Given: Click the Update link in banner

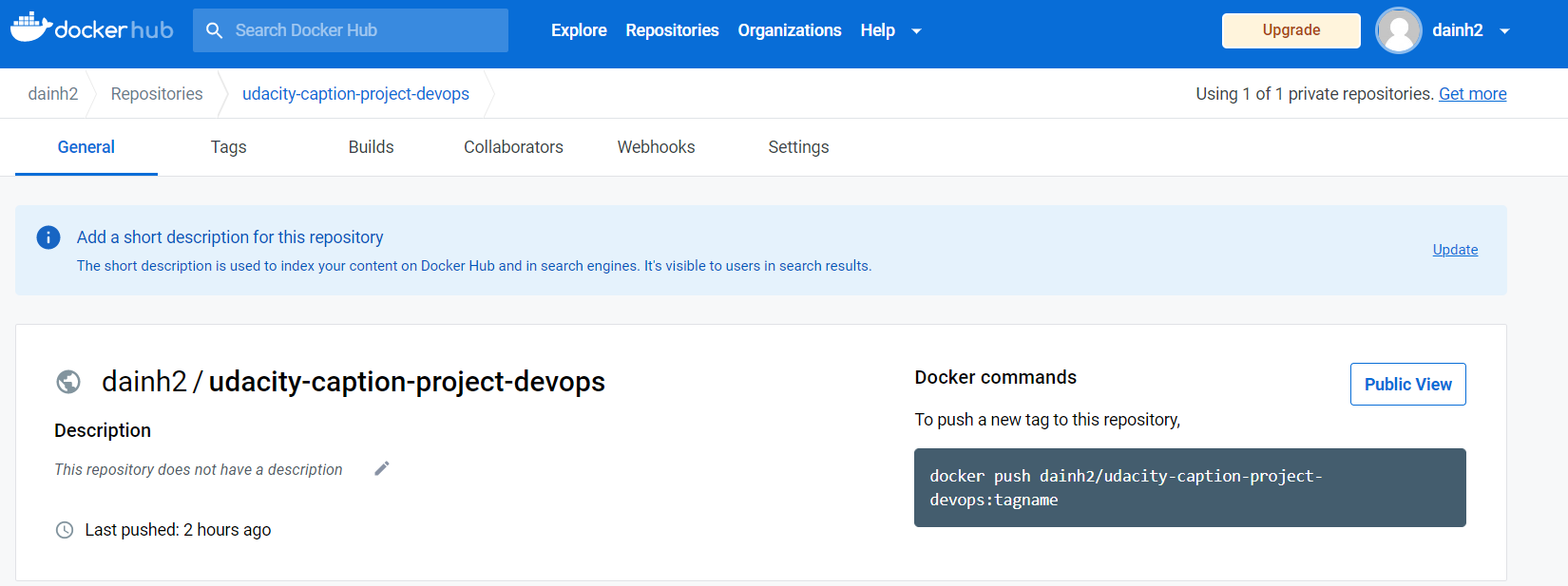Looking at the screenshot, I should (x=1455, y=250).
